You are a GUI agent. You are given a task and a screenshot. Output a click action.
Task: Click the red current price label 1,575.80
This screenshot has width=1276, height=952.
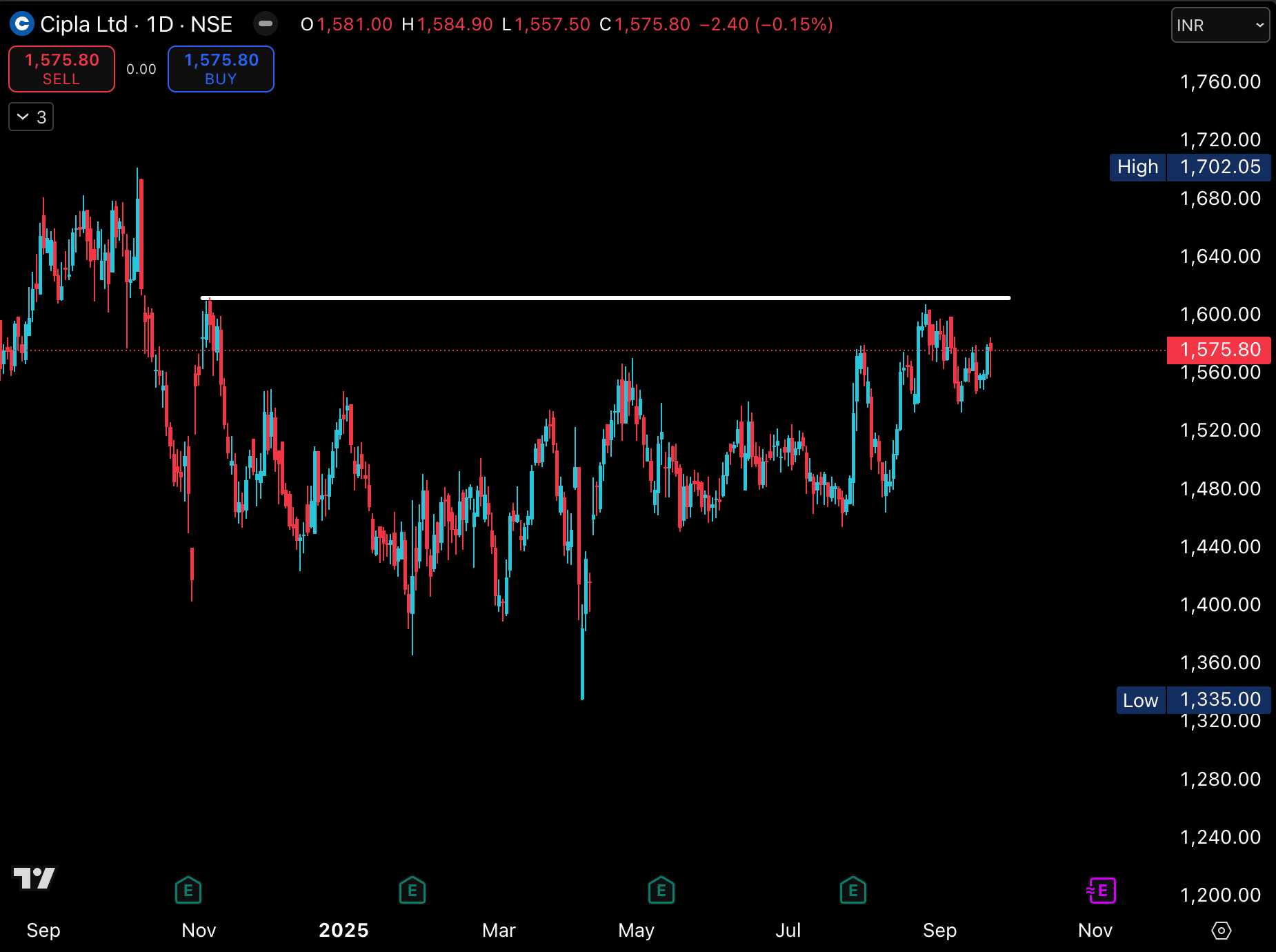click(x=1219, y=350)
